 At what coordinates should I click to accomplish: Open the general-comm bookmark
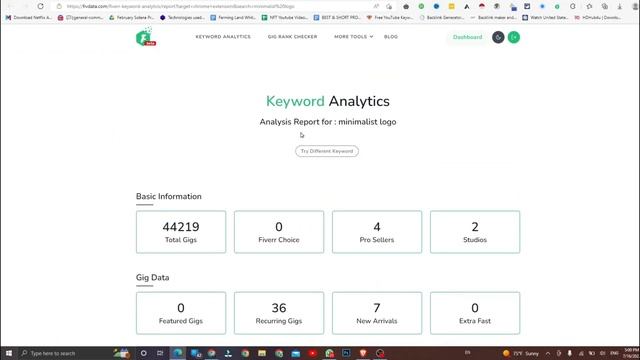pyautogui.click(x=80, y=18)
